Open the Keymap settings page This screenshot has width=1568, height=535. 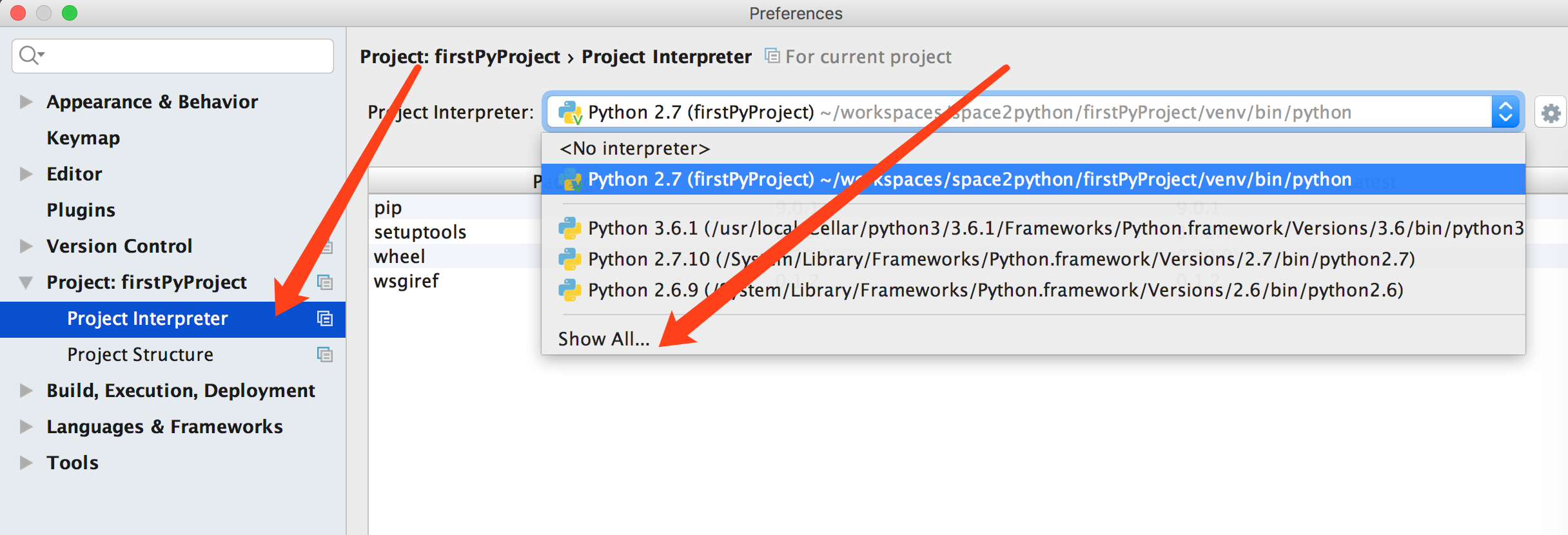tap(83, 138)
